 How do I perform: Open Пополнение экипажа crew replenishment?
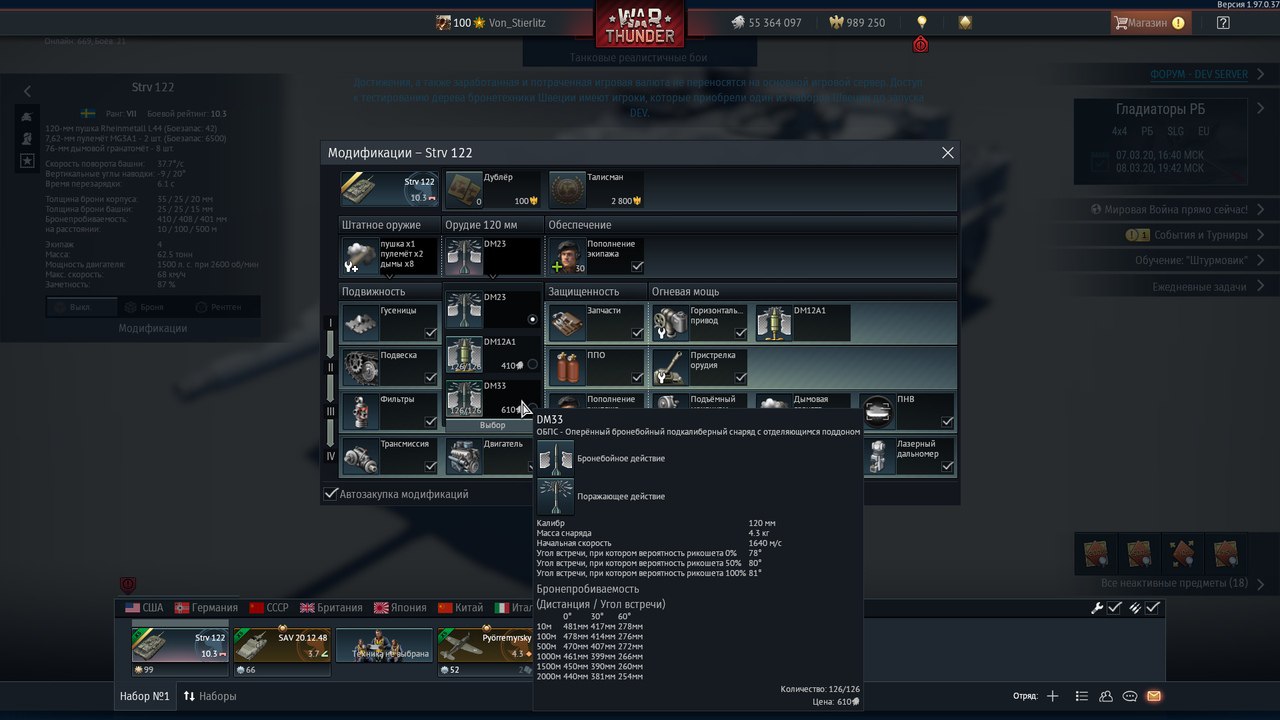(x=597, y=256)
